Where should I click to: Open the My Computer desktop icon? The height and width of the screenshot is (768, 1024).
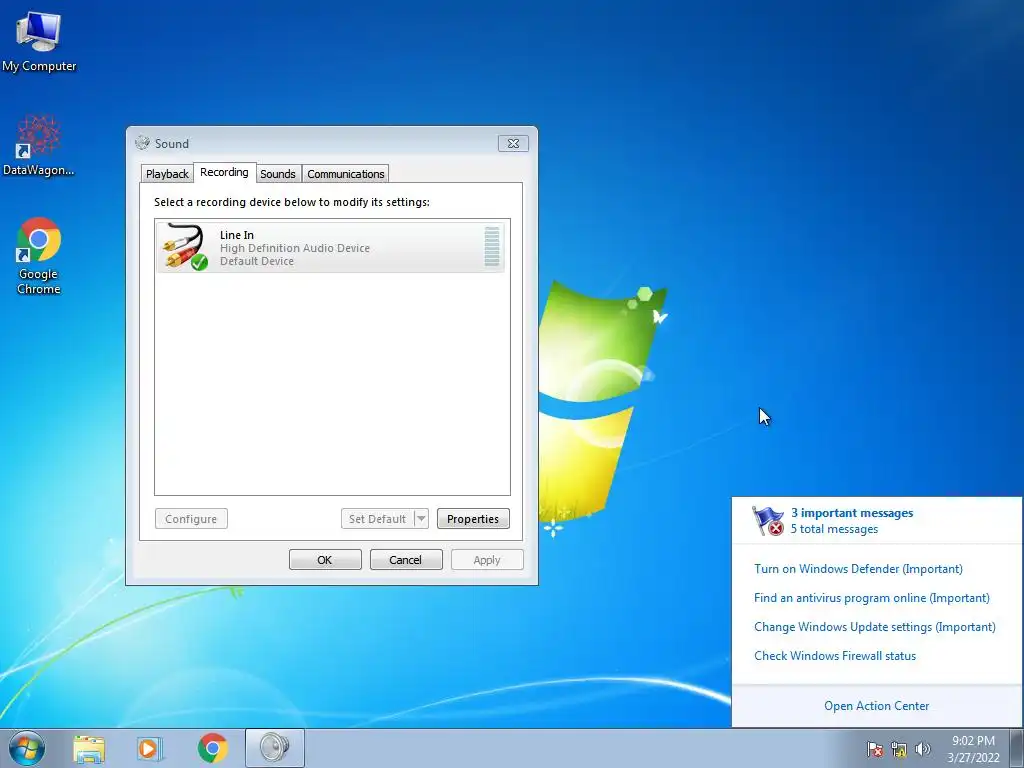39,41
